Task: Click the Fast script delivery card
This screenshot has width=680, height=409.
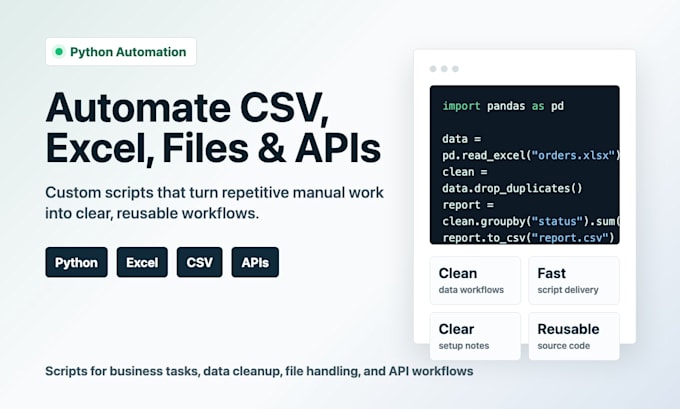Action: click(574, 280)
